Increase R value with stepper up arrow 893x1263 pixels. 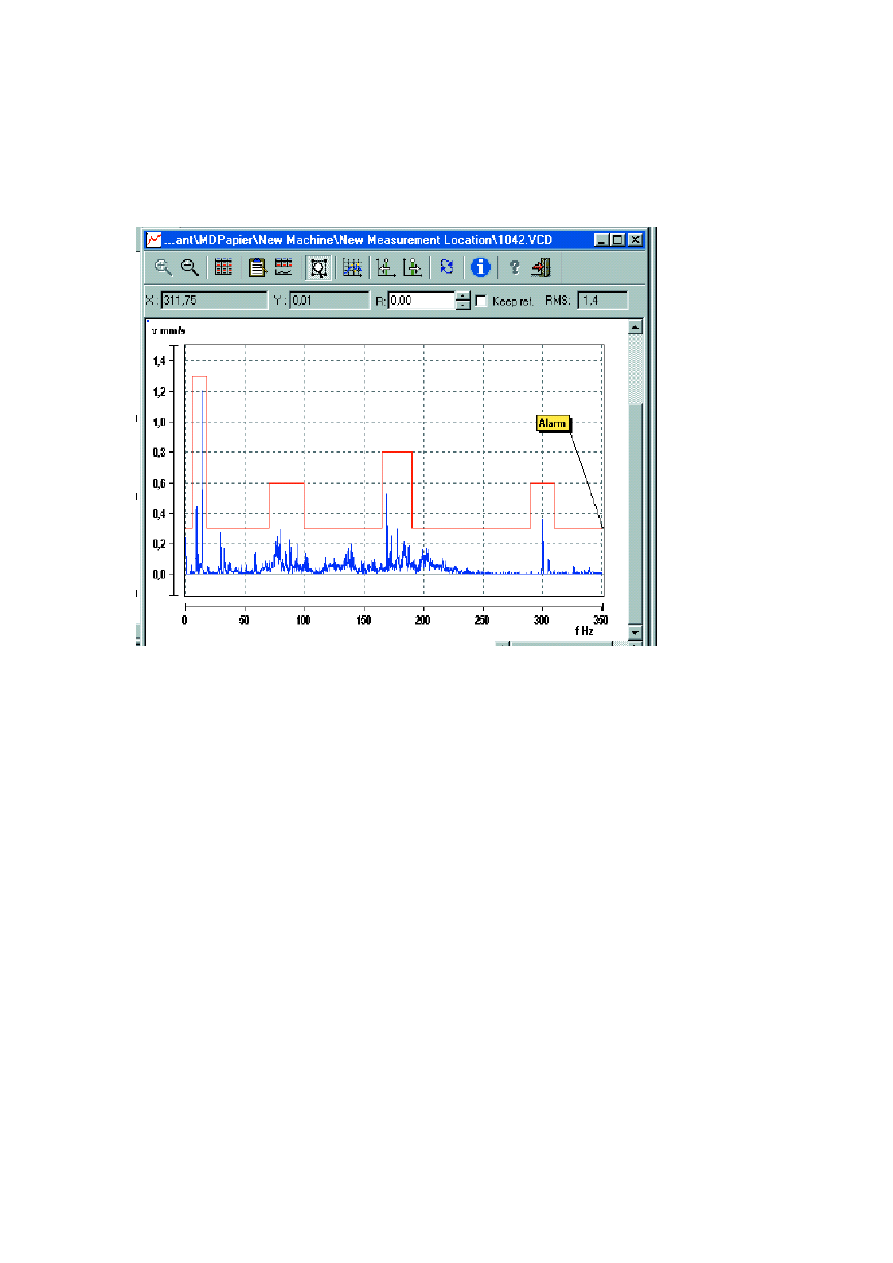pos(463,296)
